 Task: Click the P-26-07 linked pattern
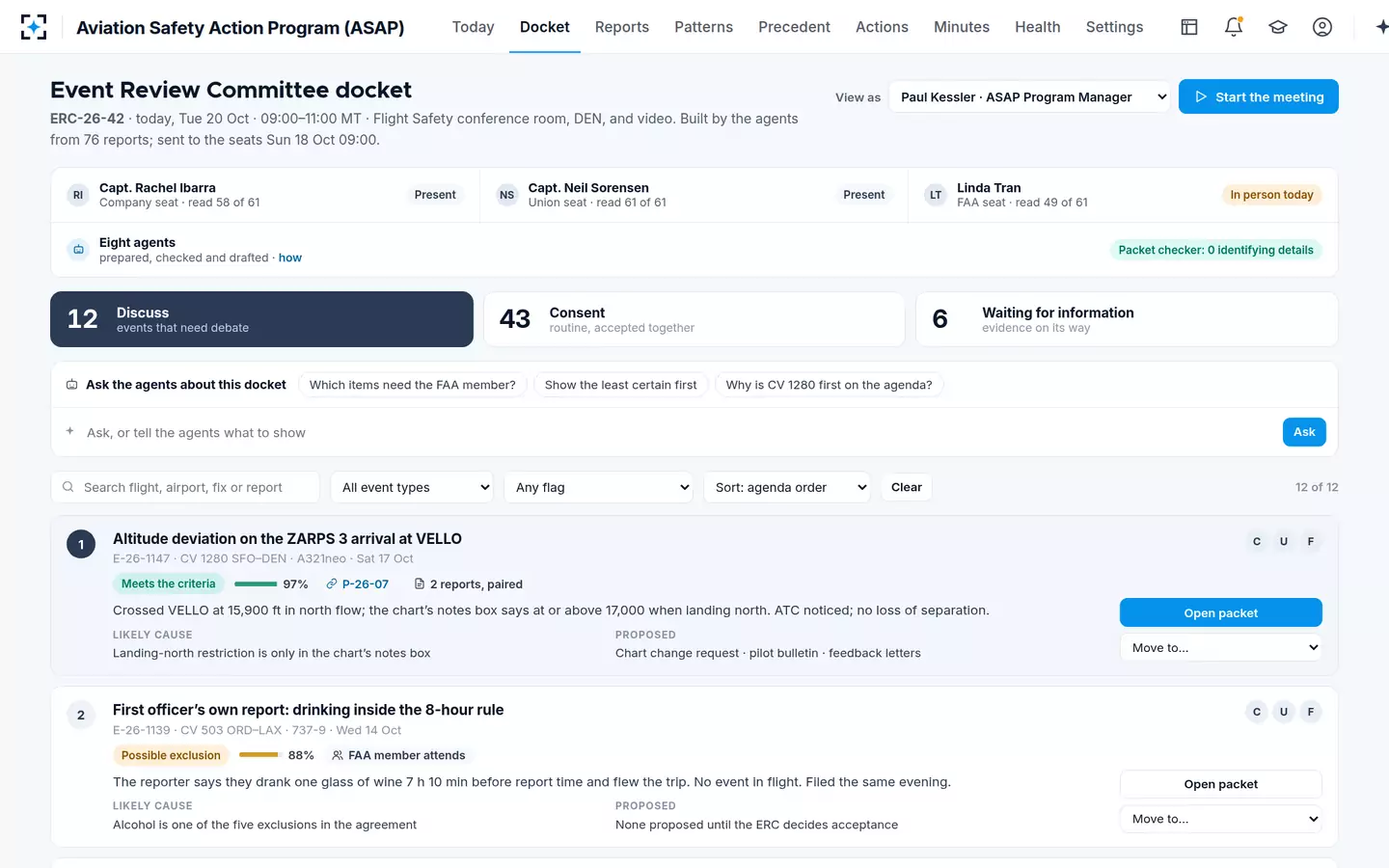(358, 584)
